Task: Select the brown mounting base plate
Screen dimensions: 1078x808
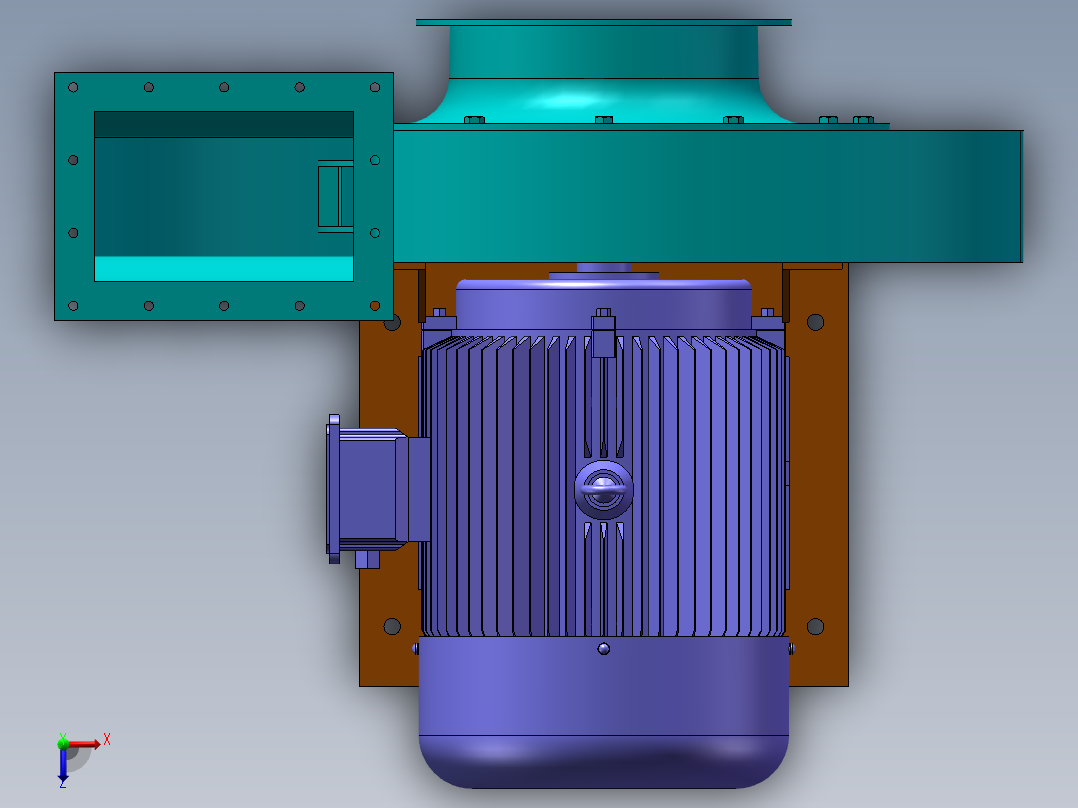Action: click(x=818, y=474)
